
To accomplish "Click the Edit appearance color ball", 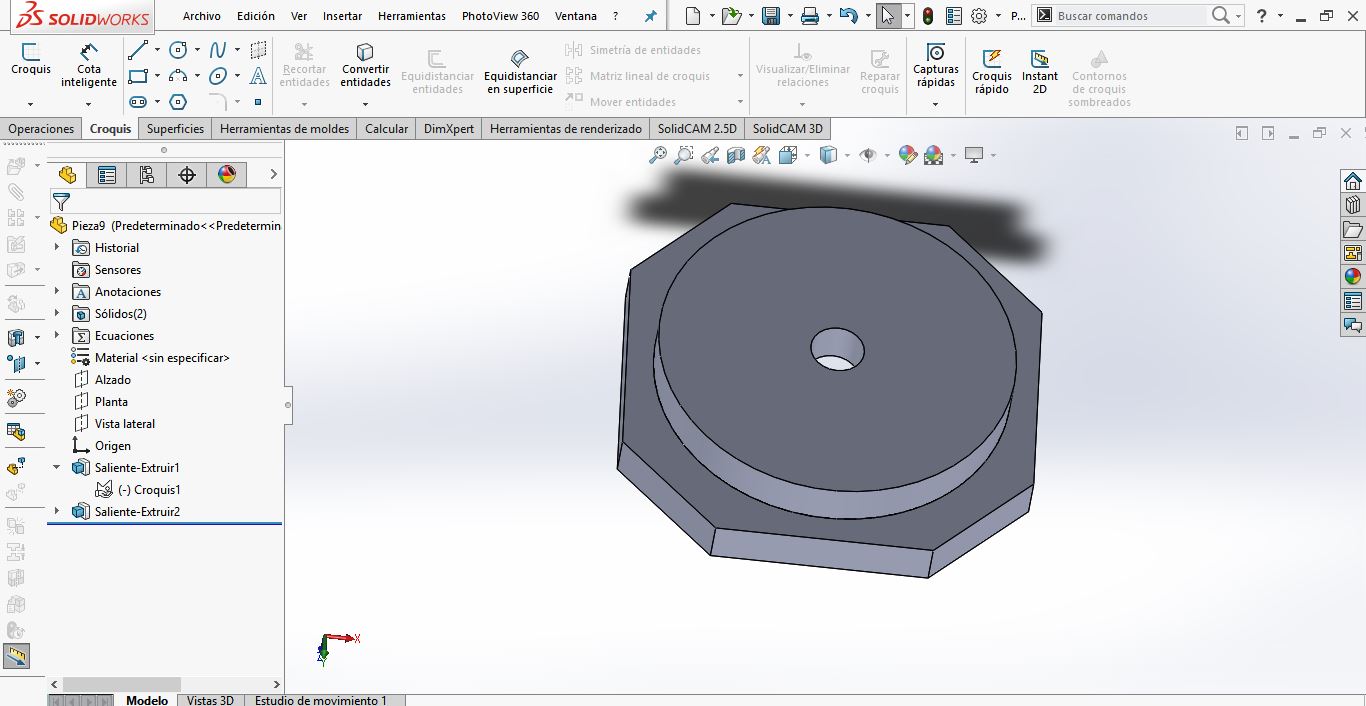I will click(x=907, y=155).
